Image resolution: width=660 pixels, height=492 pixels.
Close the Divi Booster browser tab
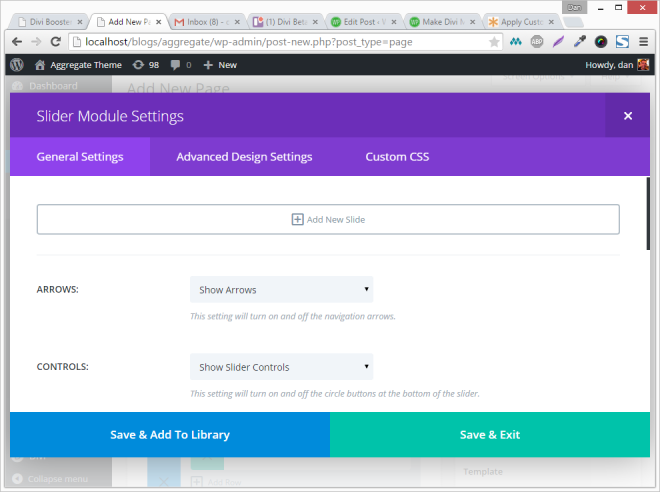[x=80, y=22]
